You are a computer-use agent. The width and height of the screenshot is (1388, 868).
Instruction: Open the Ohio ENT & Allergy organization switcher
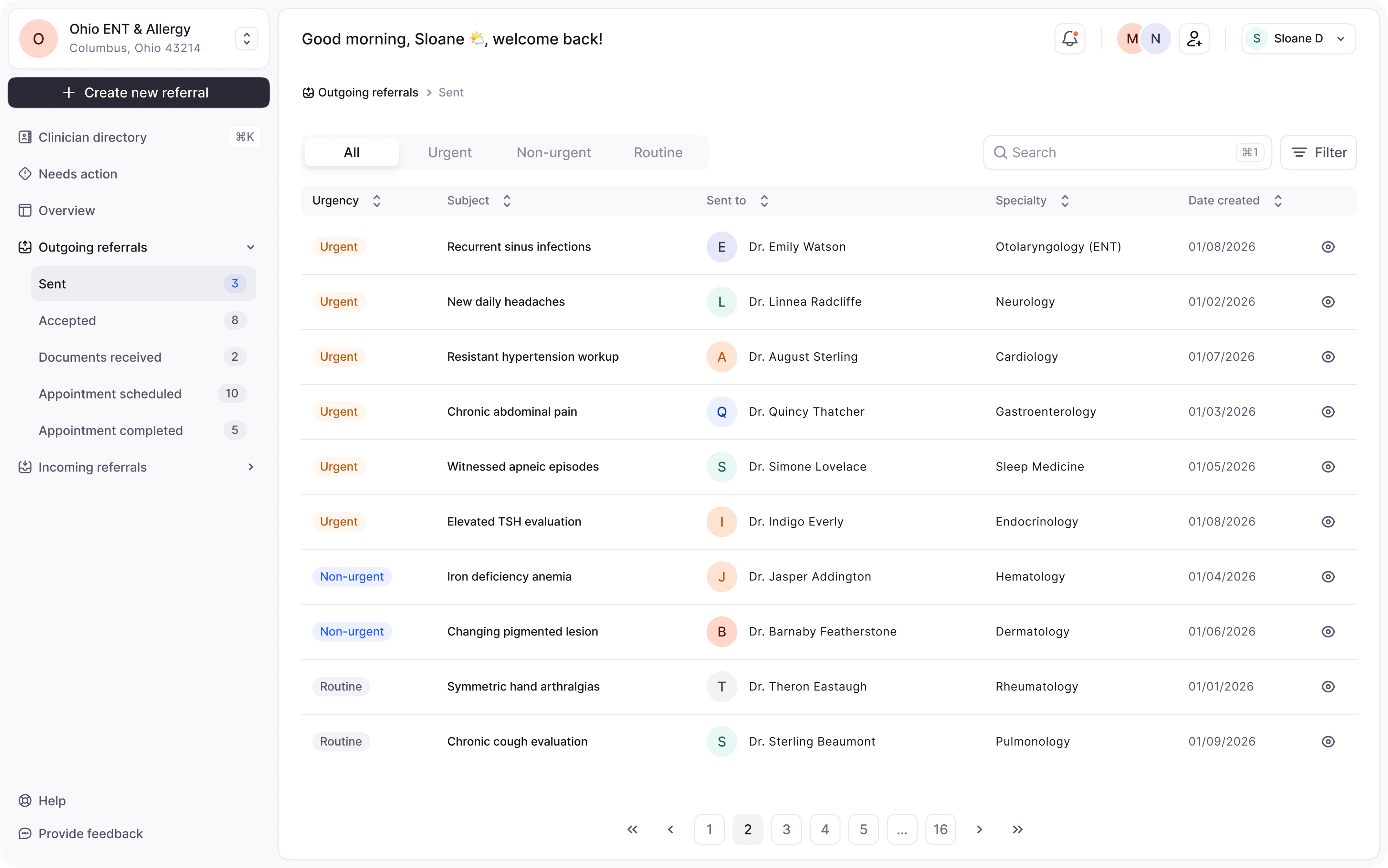(247, 38)
